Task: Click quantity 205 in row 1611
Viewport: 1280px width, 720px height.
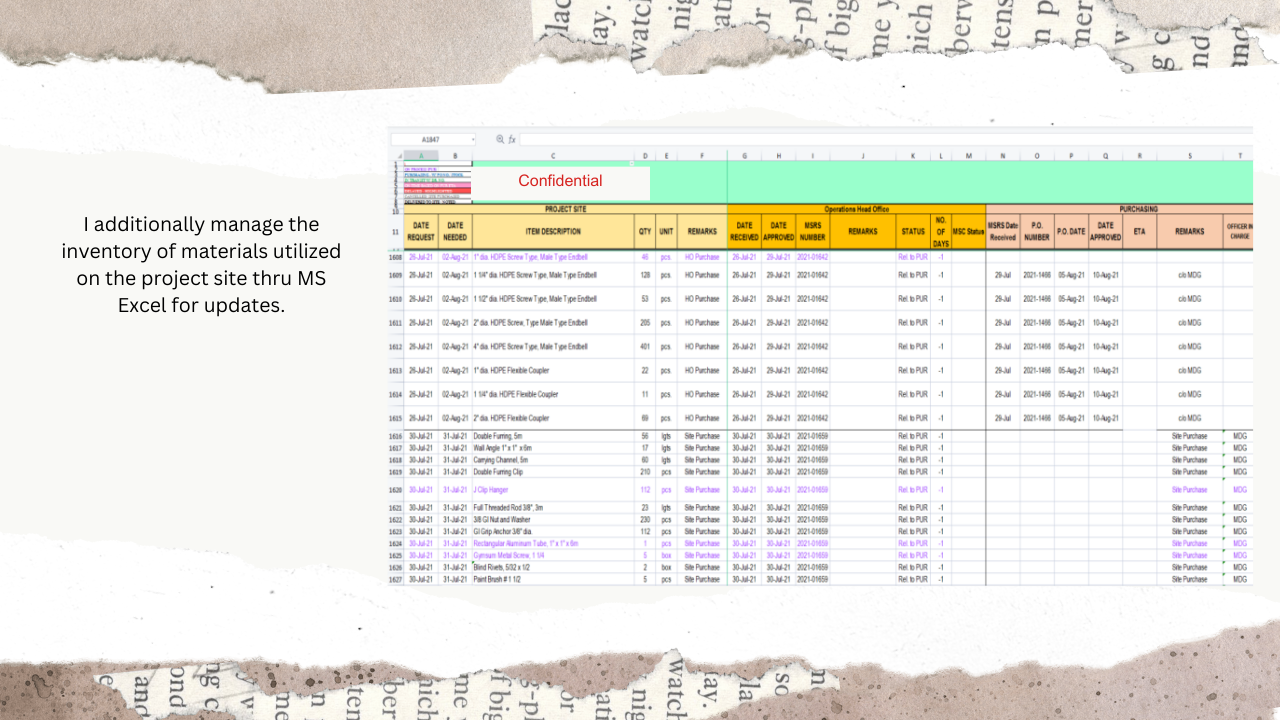Action: [x=645, y=323]
